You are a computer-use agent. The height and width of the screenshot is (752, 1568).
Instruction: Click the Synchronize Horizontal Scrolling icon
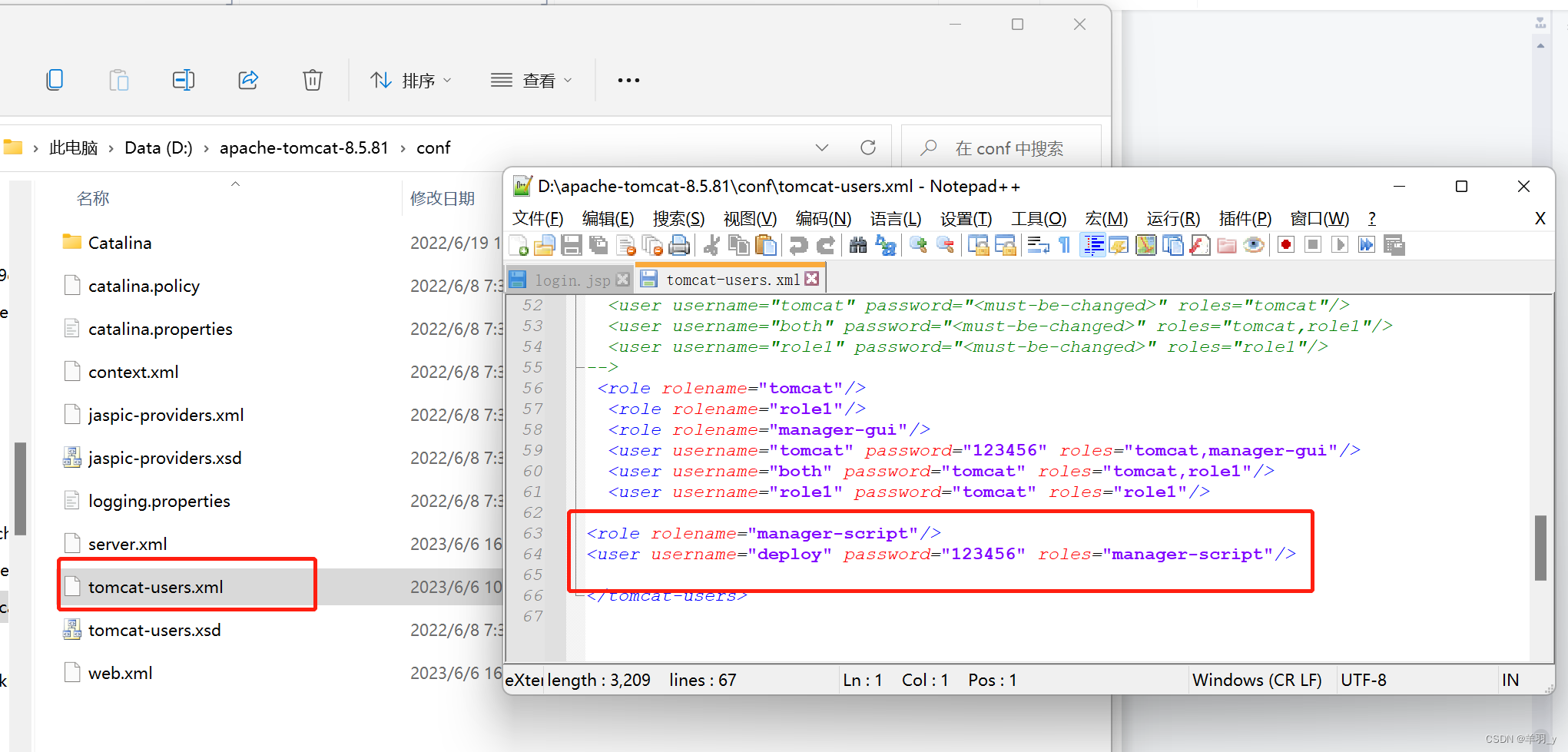coord(1005,245)
